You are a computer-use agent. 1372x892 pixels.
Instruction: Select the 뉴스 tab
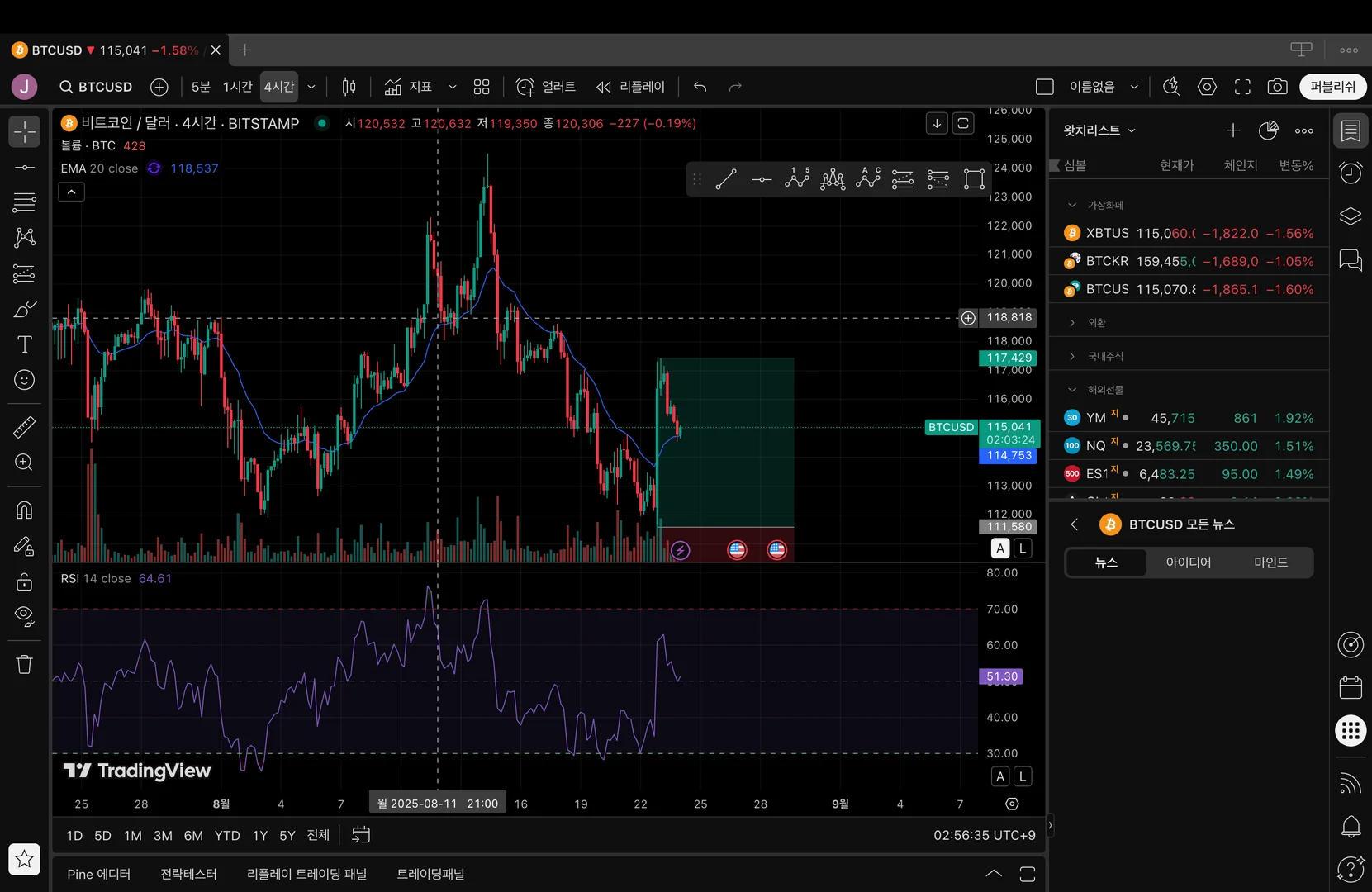1106,562
